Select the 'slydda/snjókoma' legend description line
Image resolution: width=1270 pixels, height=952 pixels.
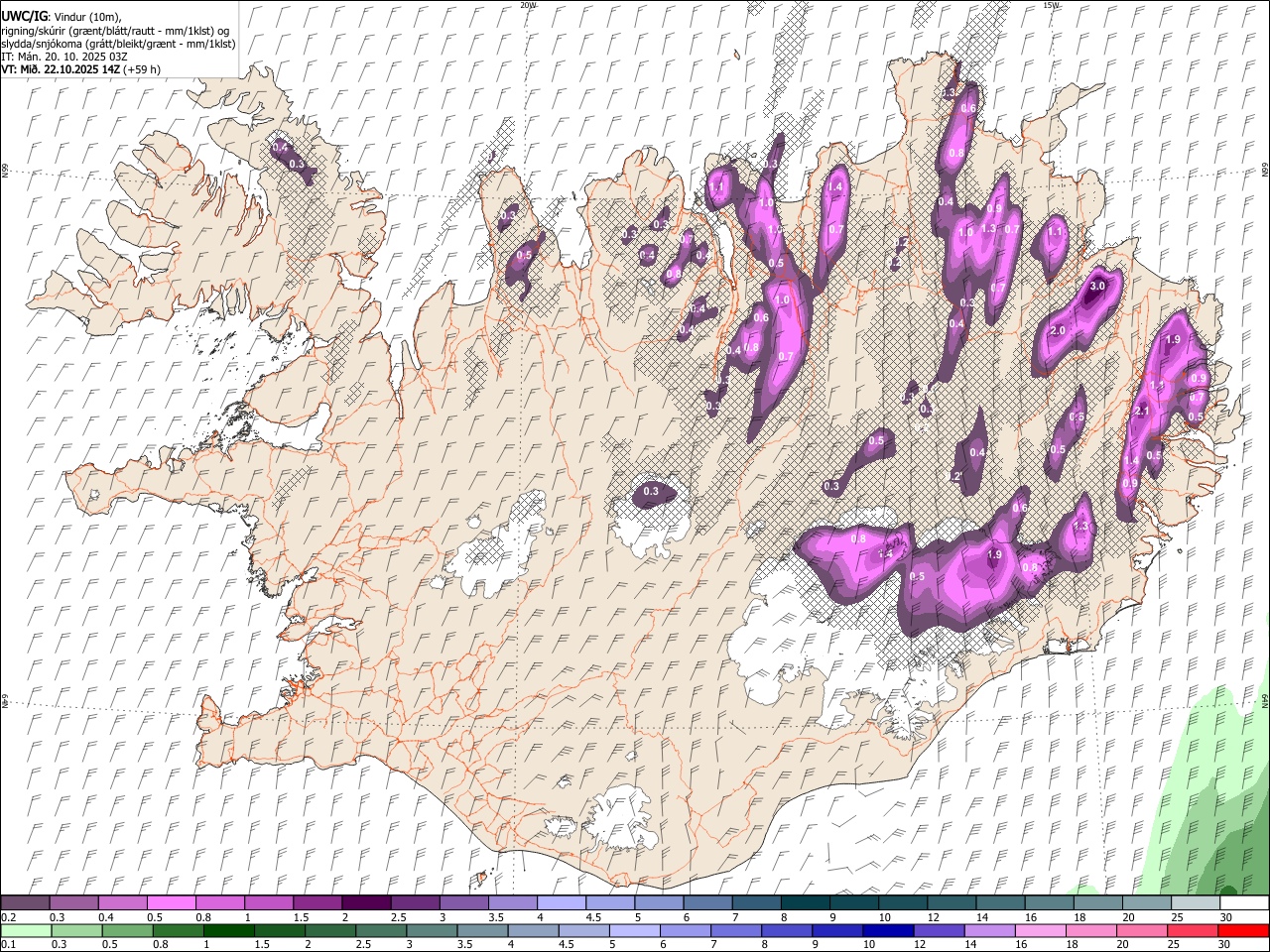(118, 44)
